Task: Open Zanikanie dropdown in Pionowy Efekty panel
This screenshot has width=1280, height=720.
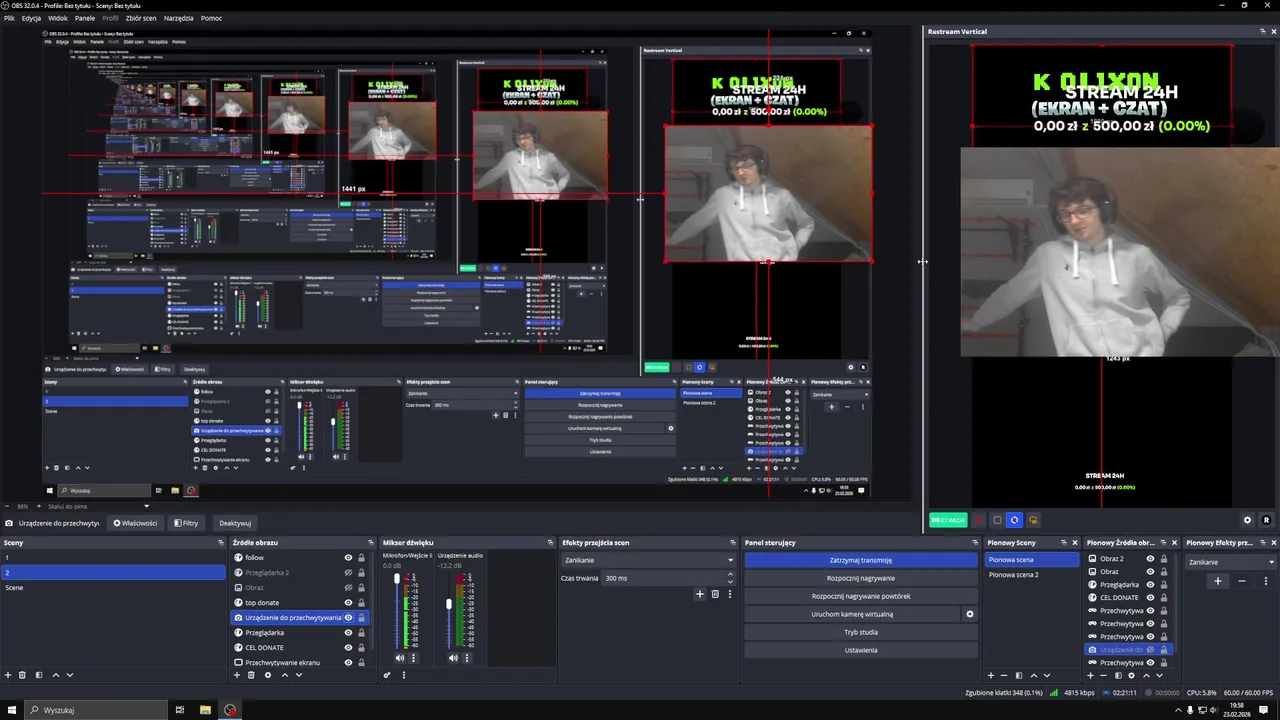Action: (1231, 562)
